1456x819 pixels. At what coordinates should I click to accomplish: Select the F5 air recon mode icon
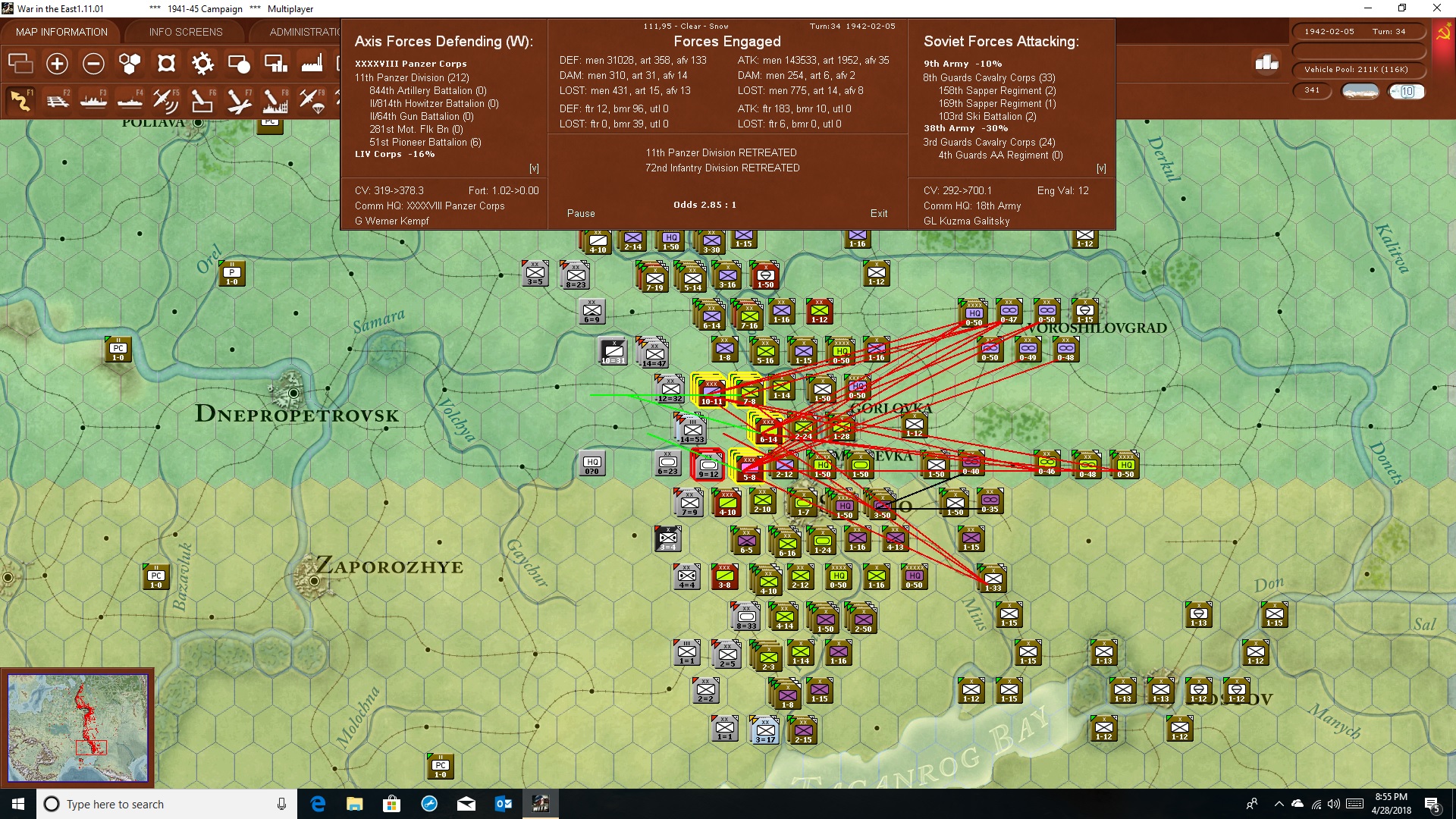click(165, 101)
